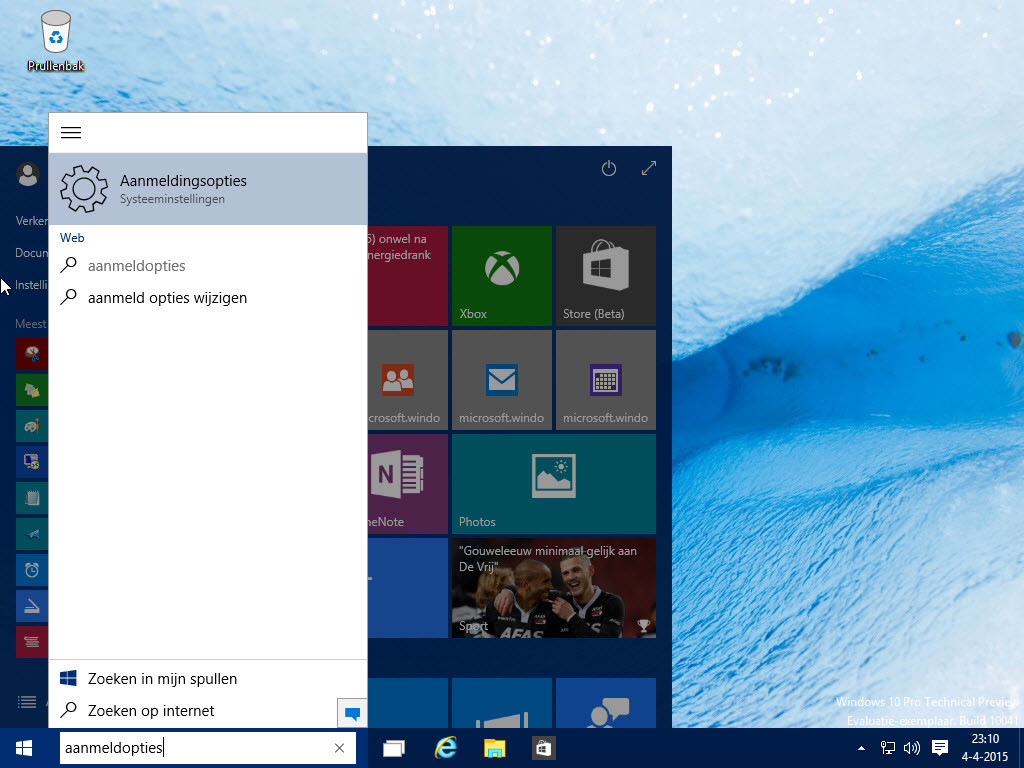This screenshot has height=768, width=1024.
Task: Open the Windows Start button
Action: pos(24,748)
